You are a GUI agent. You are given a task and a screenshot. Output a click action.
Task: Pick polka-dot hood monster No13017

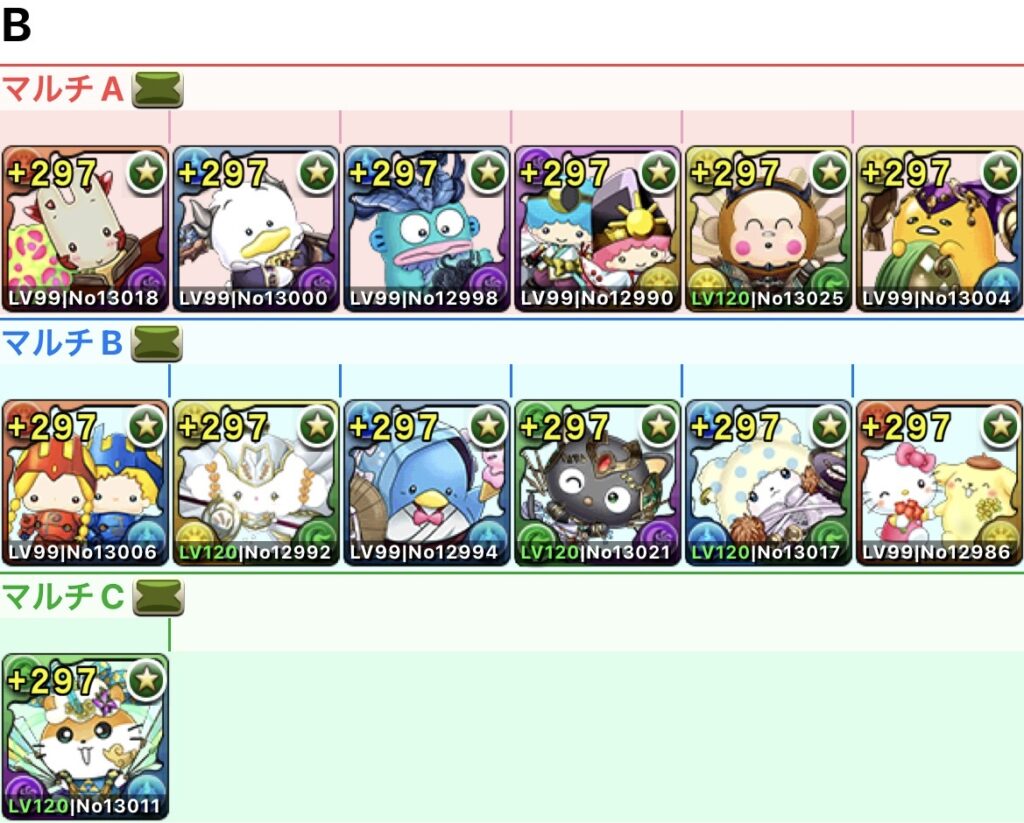[769, 483]
